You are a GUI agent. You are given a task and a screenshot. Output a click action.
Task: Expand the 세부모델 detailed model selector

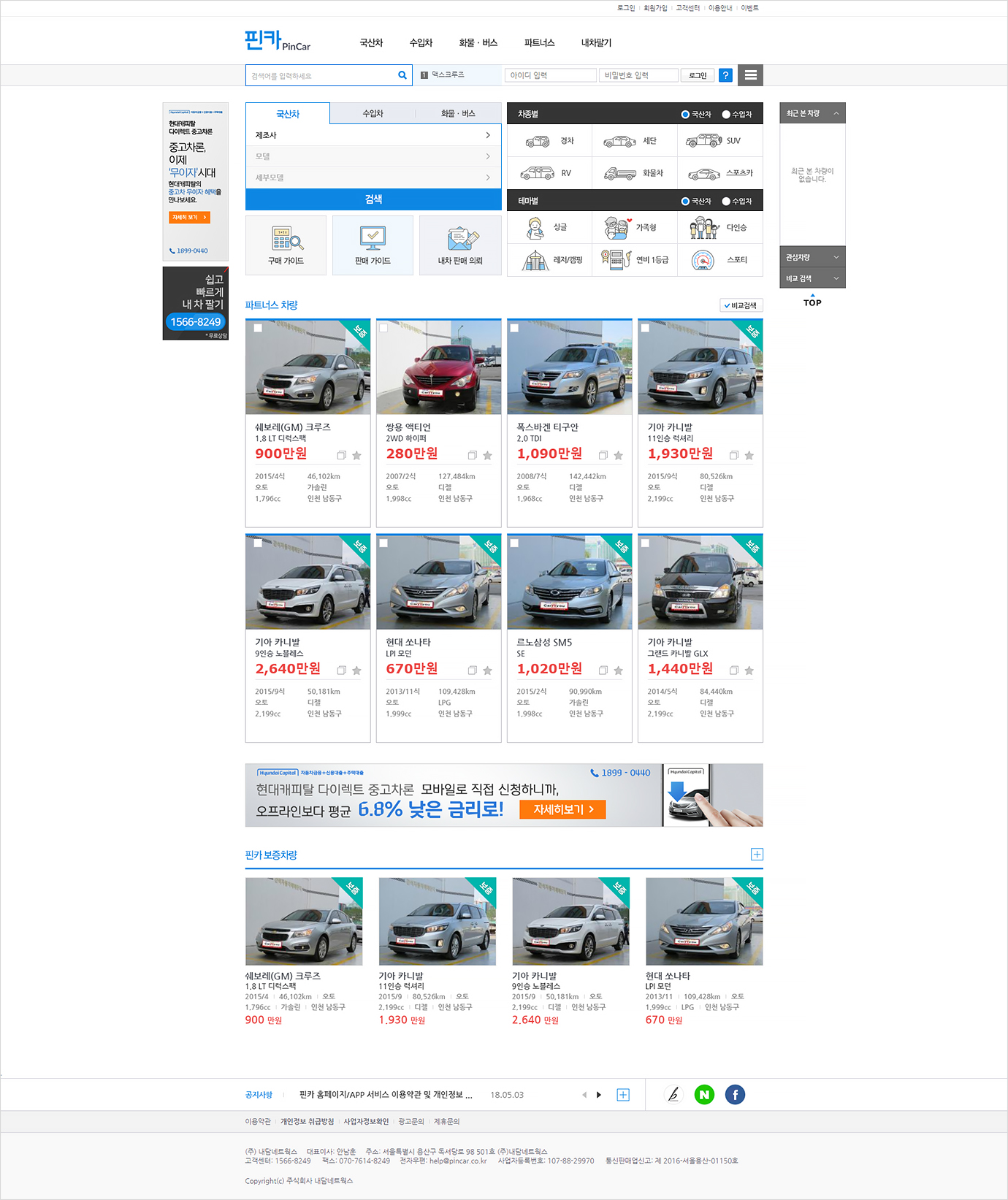(x=373, y=177)
